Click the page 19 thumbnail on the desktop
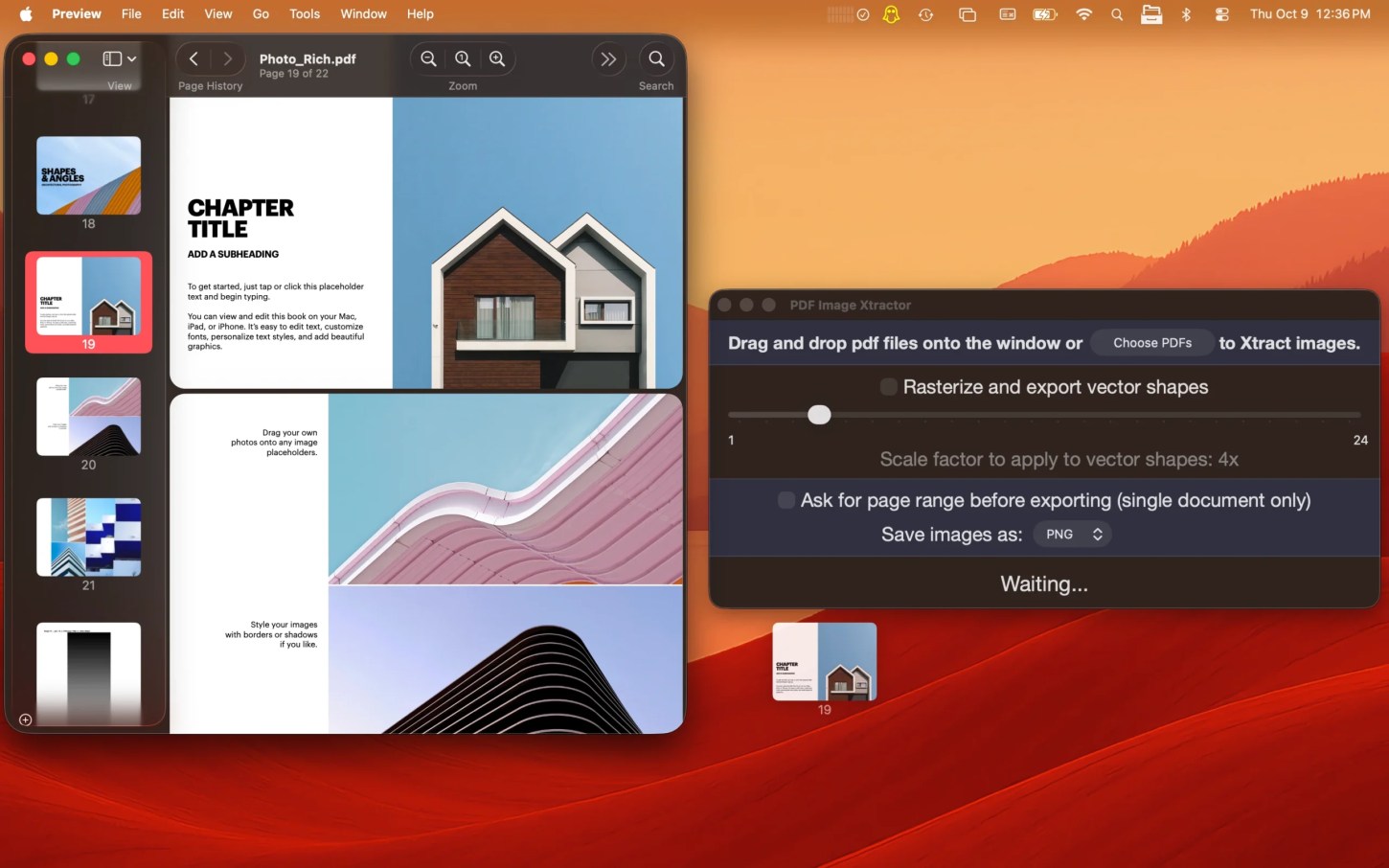Image resolution: width=1389 pixels, height=868 pixels. [x=825, y=662]
